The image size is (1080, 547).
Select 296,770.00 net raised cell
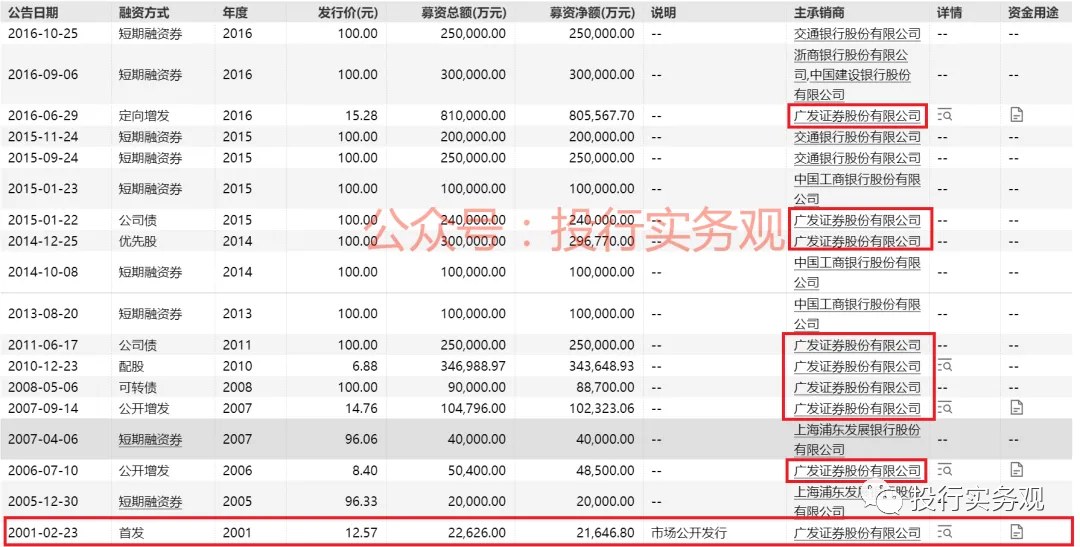pyautogui.click(x=601, y=241)
